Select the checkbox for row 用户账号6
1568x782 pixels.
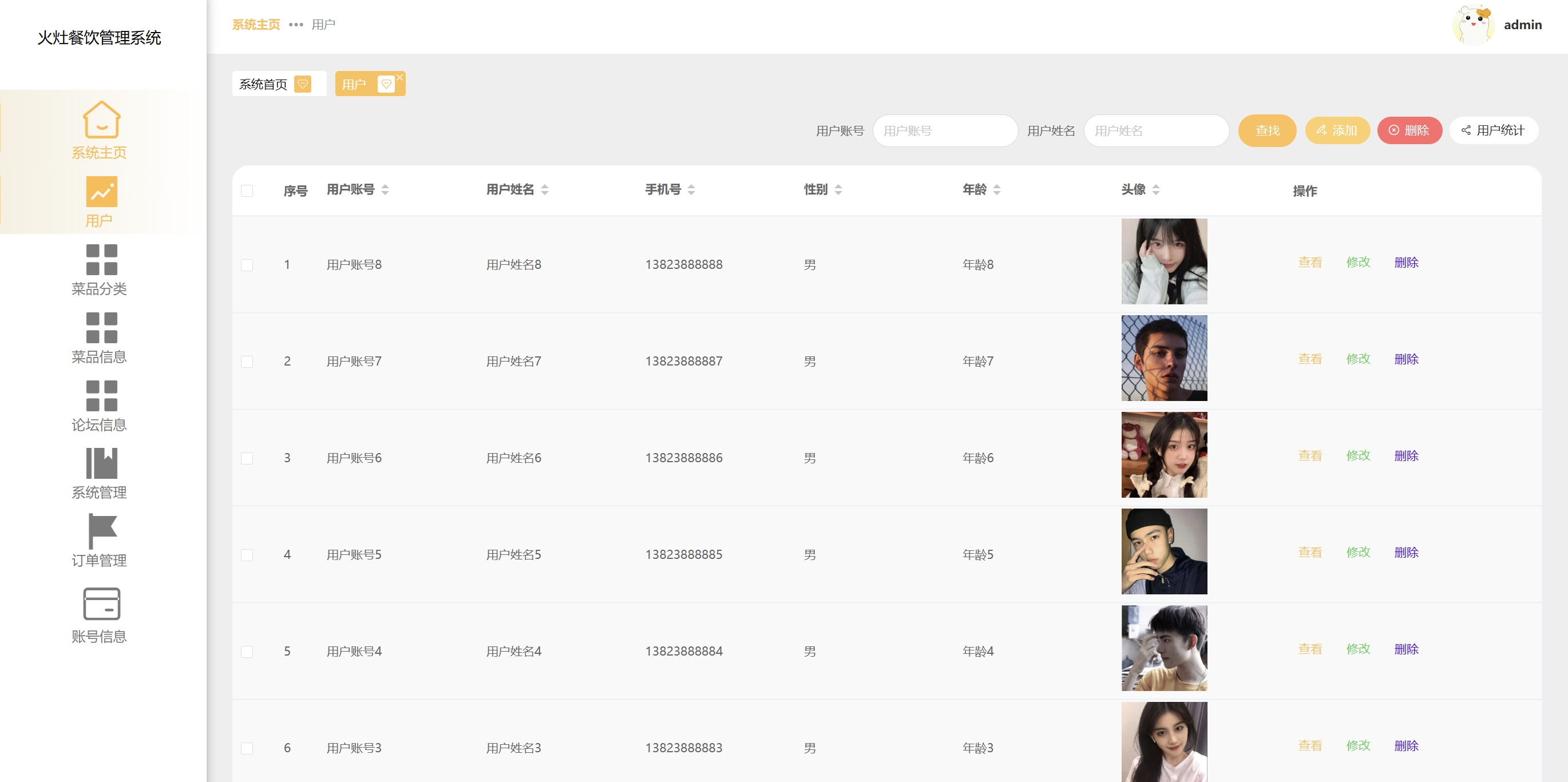tap(247, 458)
